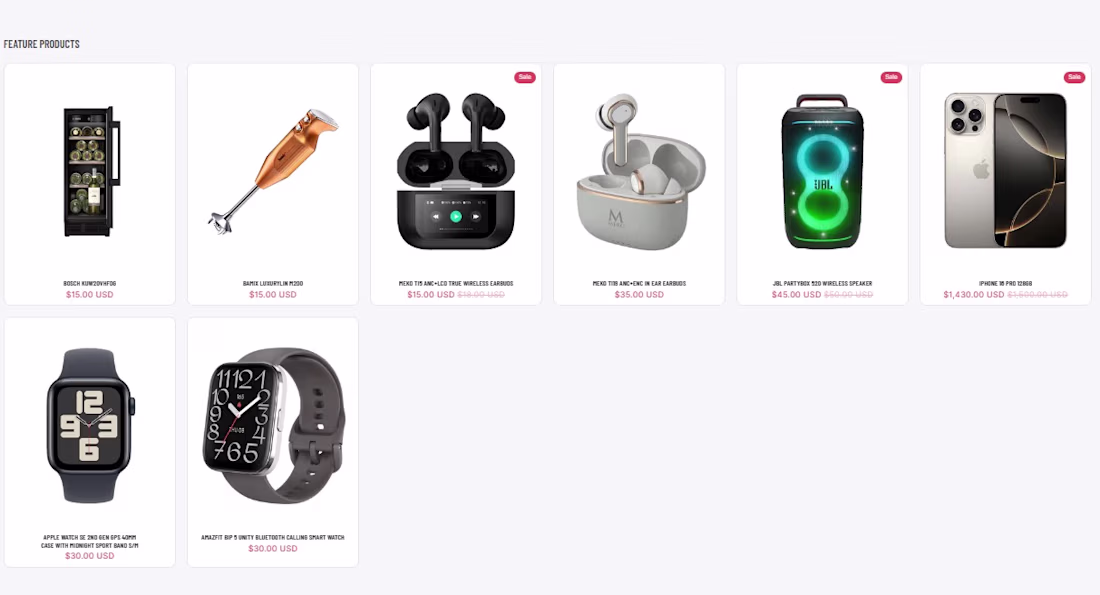Image resolution: width=1100 pixels, height=595 pixels.
Task: Open Meko T15 ANC+LCD True Wireless Earbuds link
Action: point(456,283)
